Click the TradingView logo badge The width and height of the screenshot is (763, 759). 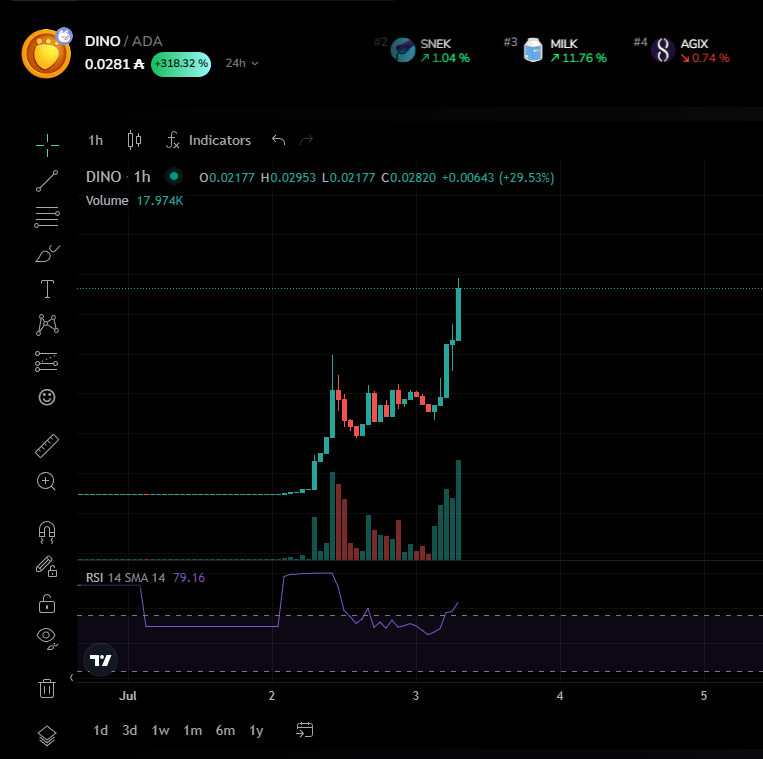(x=101, y=660)
